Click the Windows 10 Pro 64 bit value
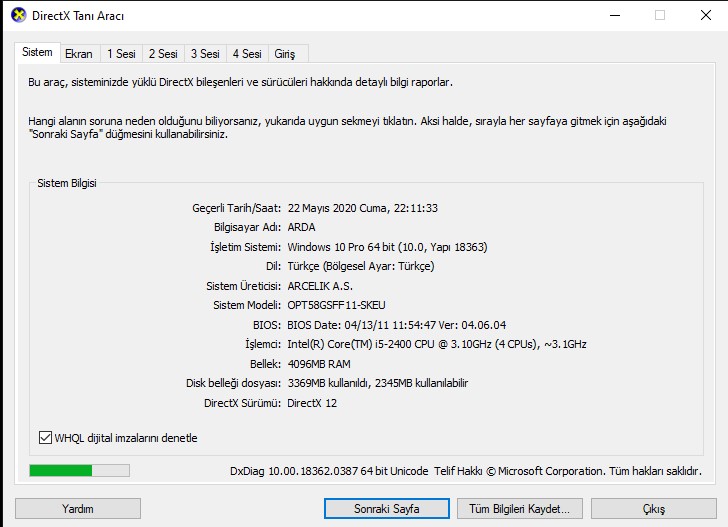Image resolution: width=728 pixels, height=527 pixels. [x=387, y=247]
